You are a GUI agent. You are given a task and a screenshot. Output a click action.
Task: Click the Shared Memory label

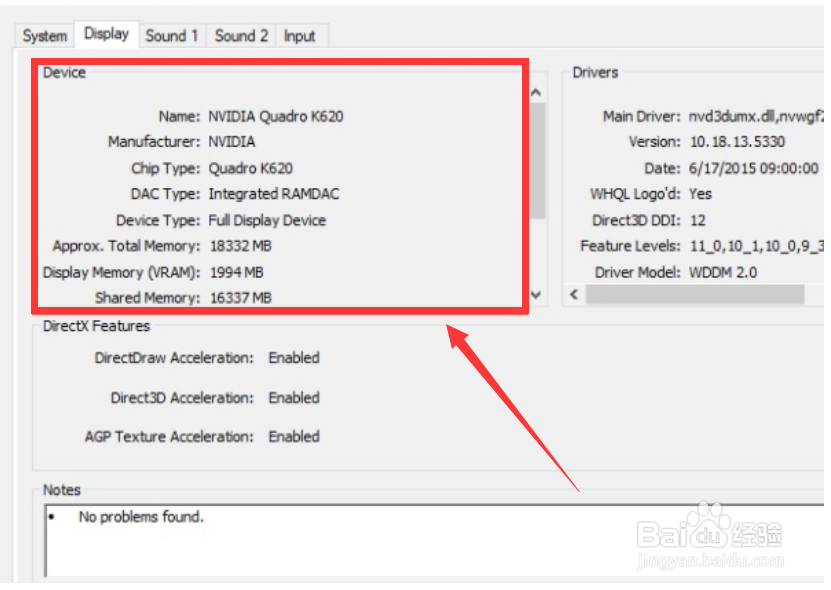tap(148, 297)
